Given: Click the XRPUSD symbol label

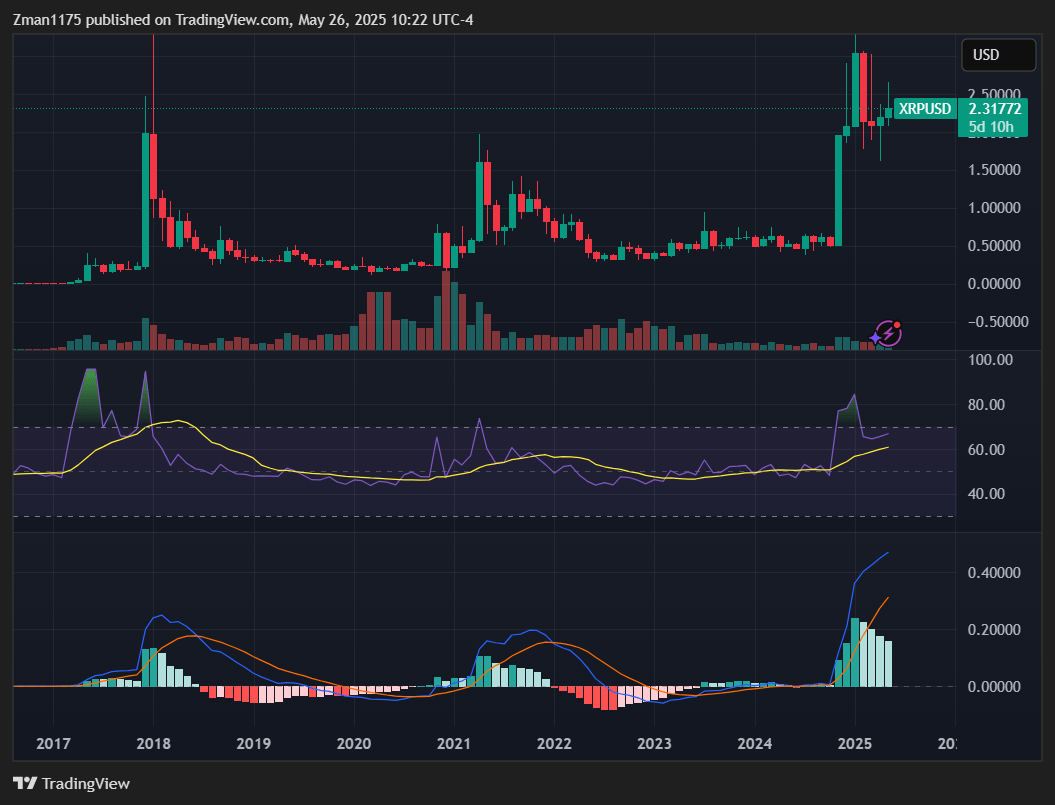Looking at the screenshot, I should coord(925,109).
